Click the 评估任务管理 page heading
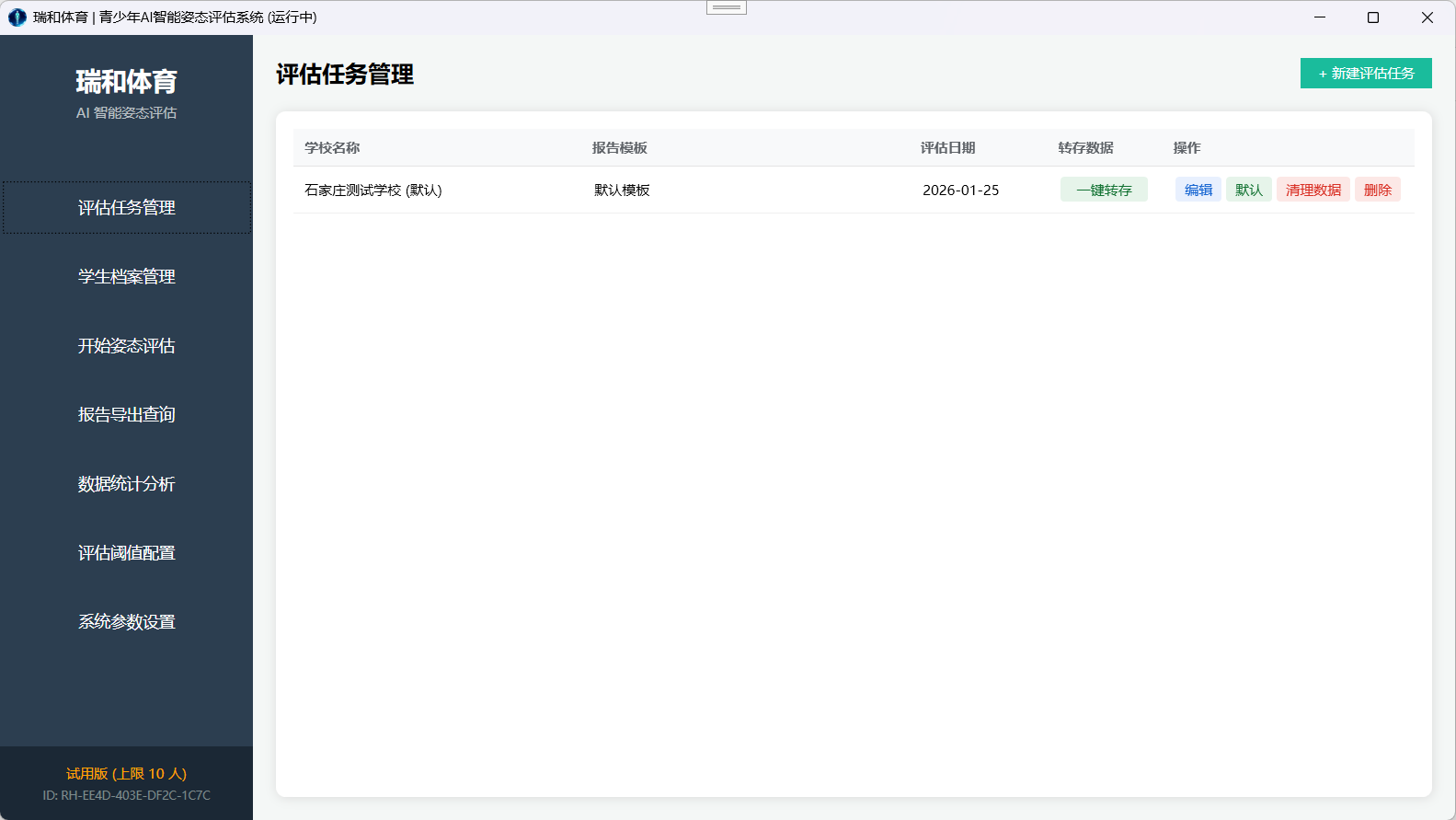 point(345,75)
